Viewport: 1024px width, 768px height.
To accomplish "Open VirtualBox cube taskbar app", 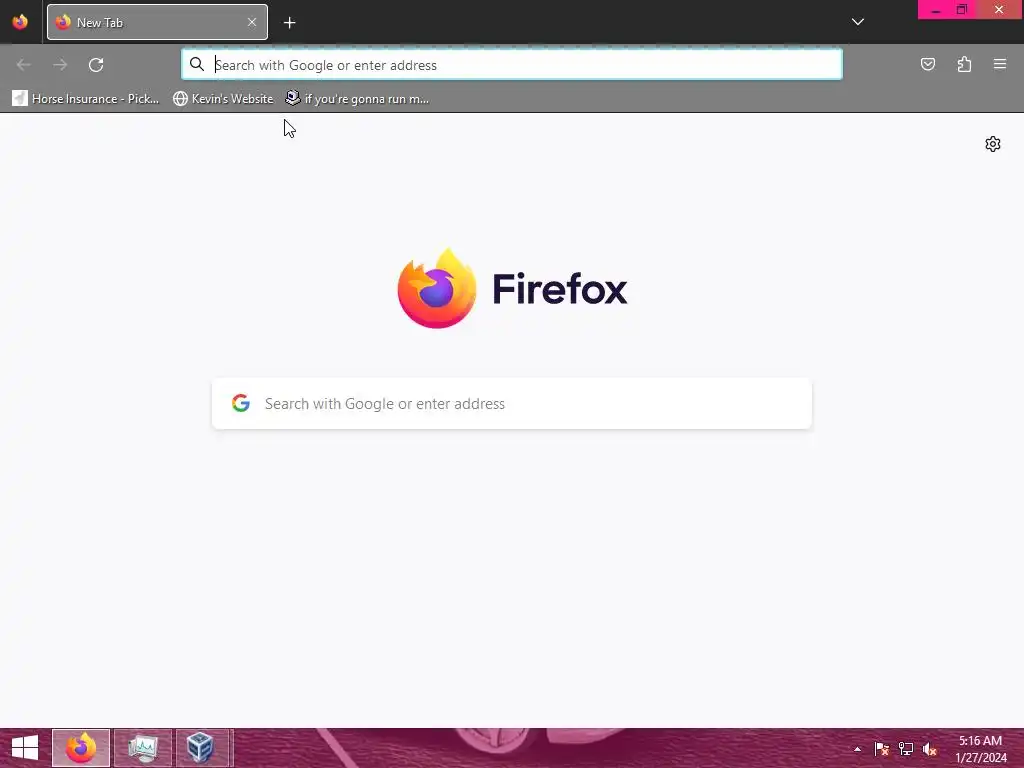I will (200, 748).
